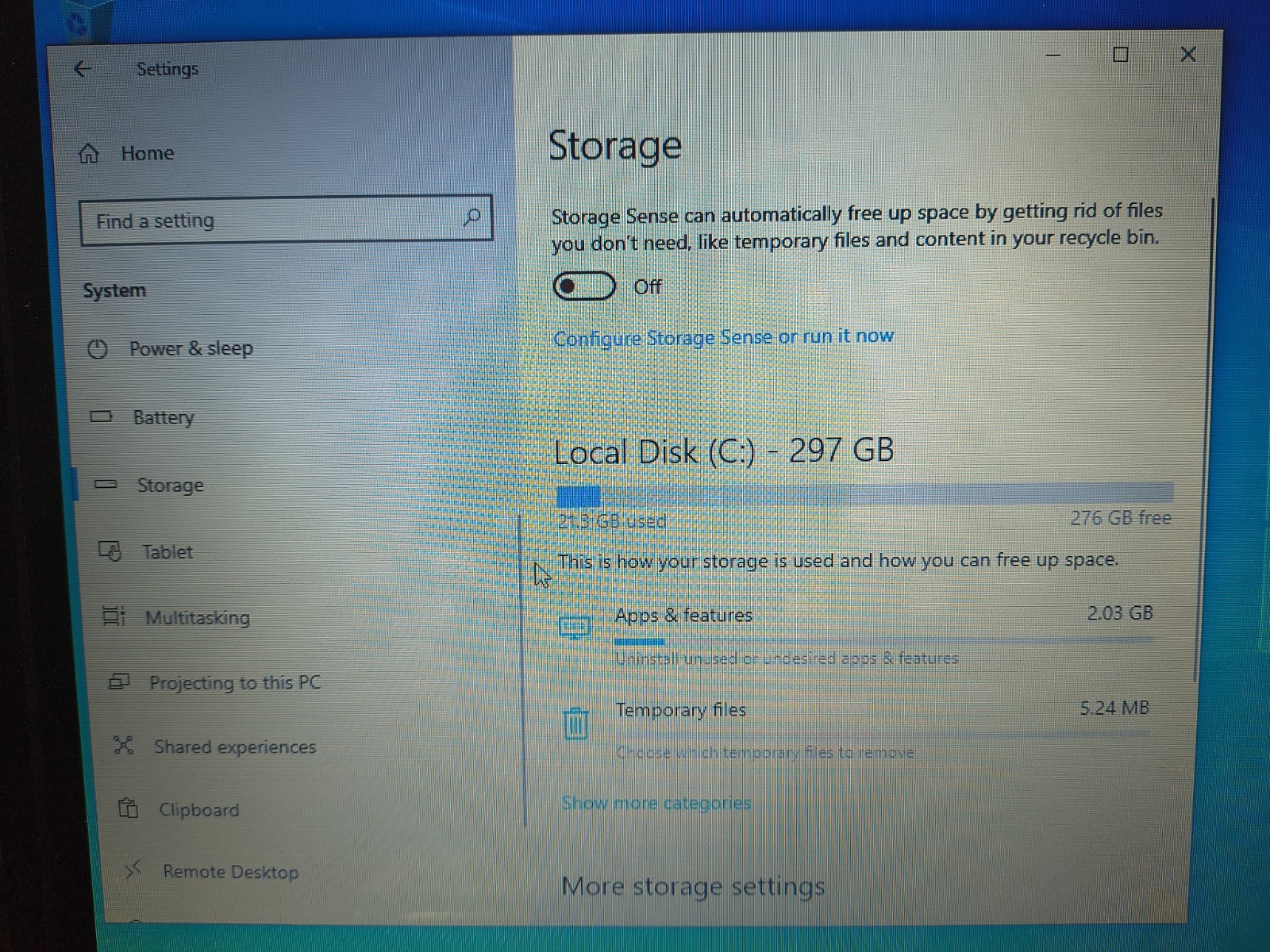Click the Temporary files trash icon
The height and width of the screenshot is (952, 1270).
tap(575, 723)
